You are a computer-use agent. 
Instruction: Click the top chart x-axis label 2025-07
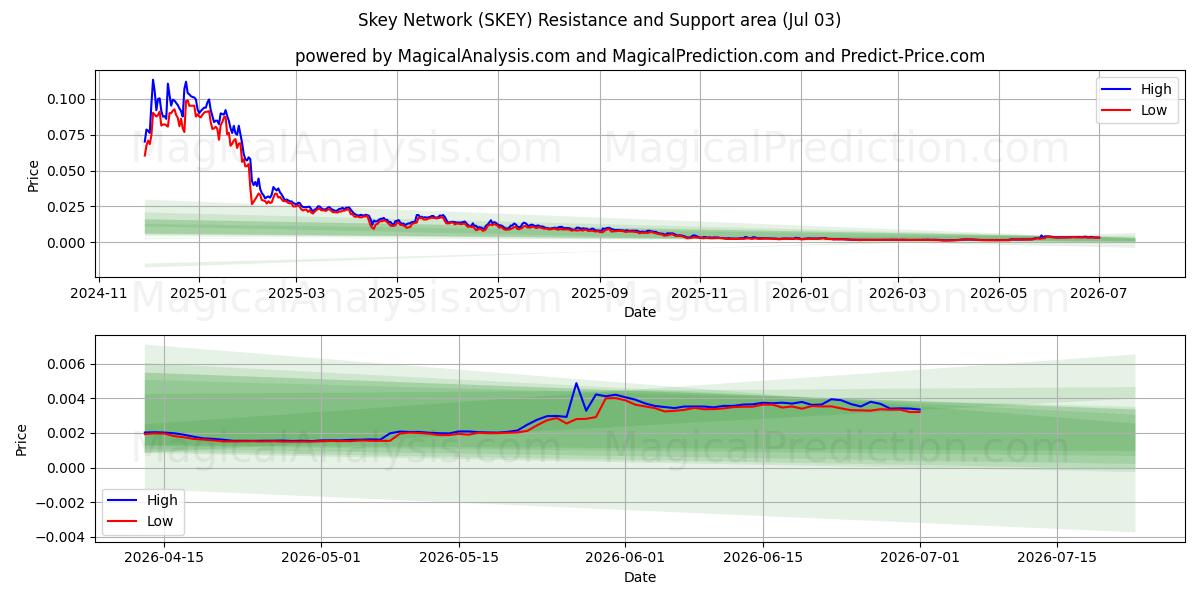pos(498,294)
